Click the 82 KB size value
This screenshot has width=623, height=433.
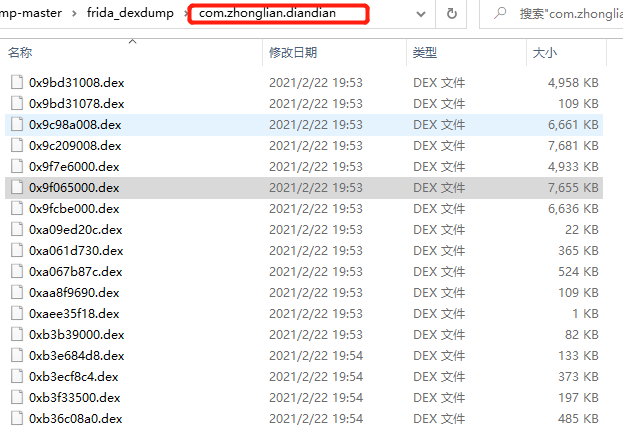point(582,335)
